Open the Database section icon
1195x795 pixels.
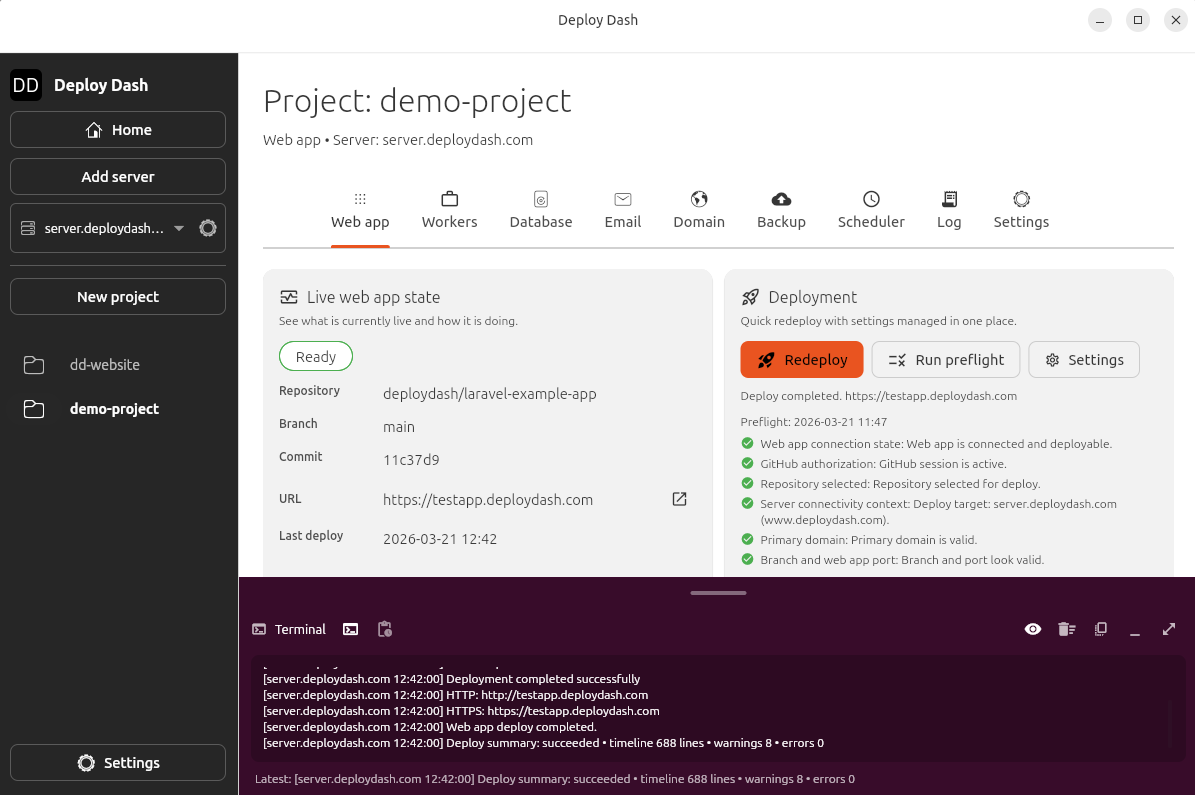coord(541,198)
